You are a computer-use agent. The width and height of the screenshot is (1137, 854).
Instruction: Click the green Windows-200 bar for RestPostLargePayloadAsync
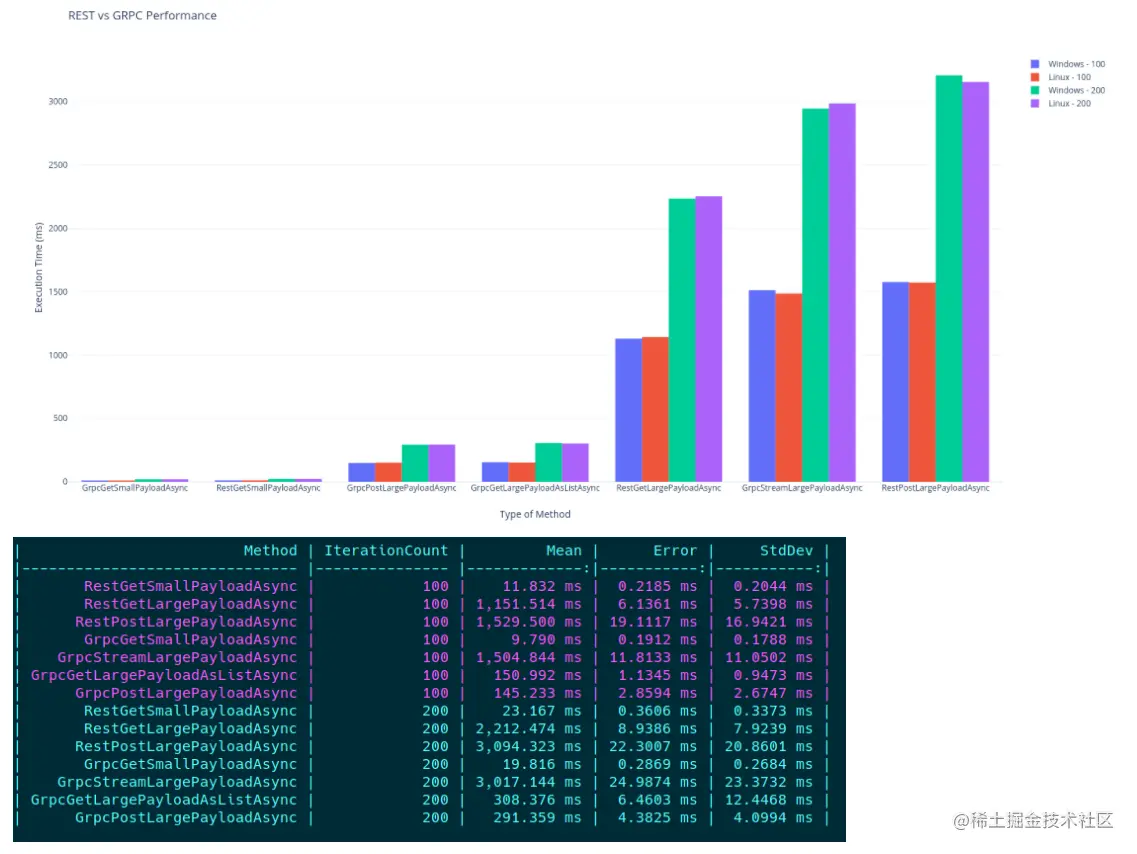pyautogui.click(x=948, y=278)
